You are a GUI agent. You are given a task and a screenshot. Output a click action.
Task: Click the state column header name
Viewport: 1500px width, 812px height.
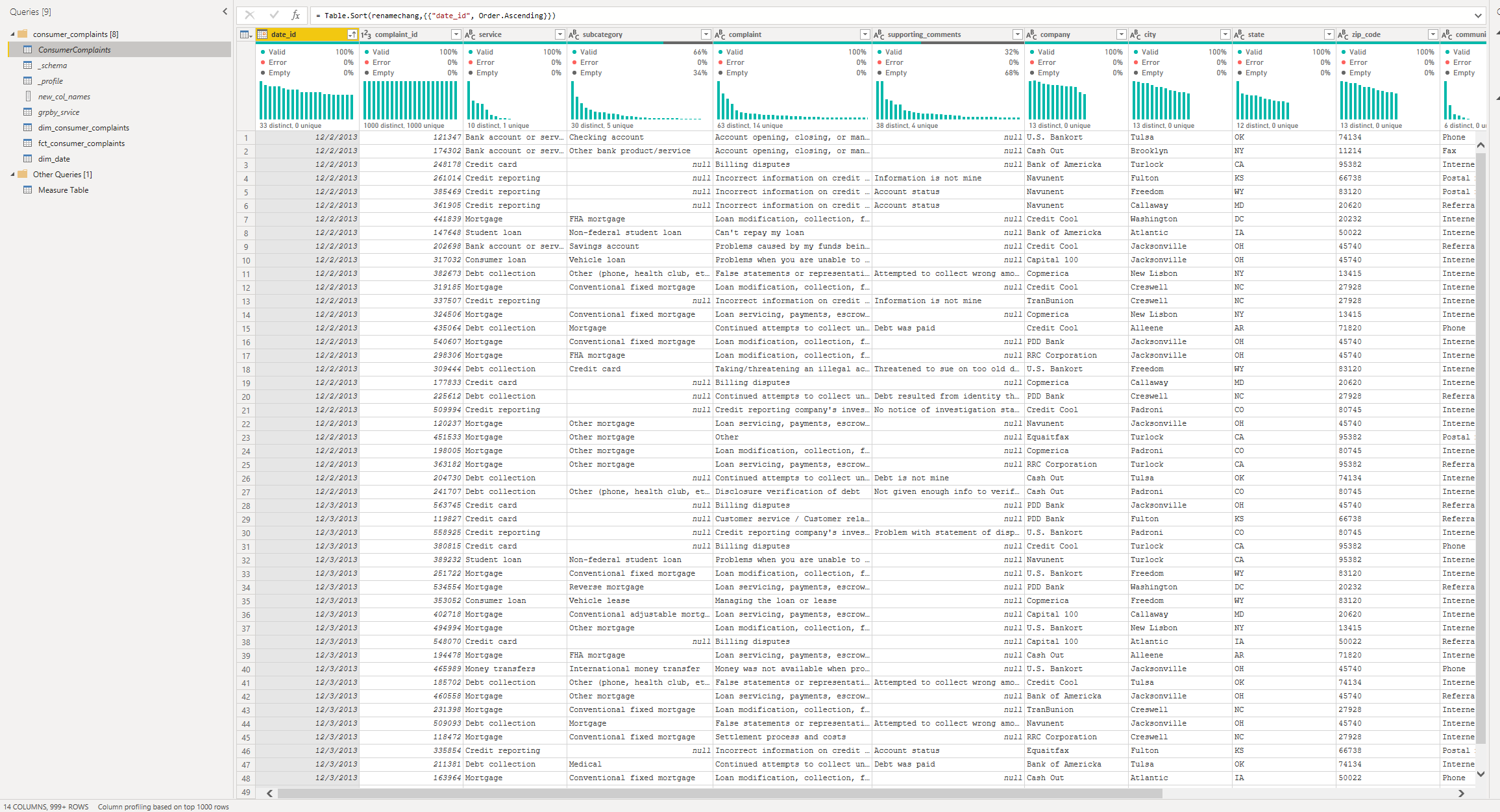1256,34
